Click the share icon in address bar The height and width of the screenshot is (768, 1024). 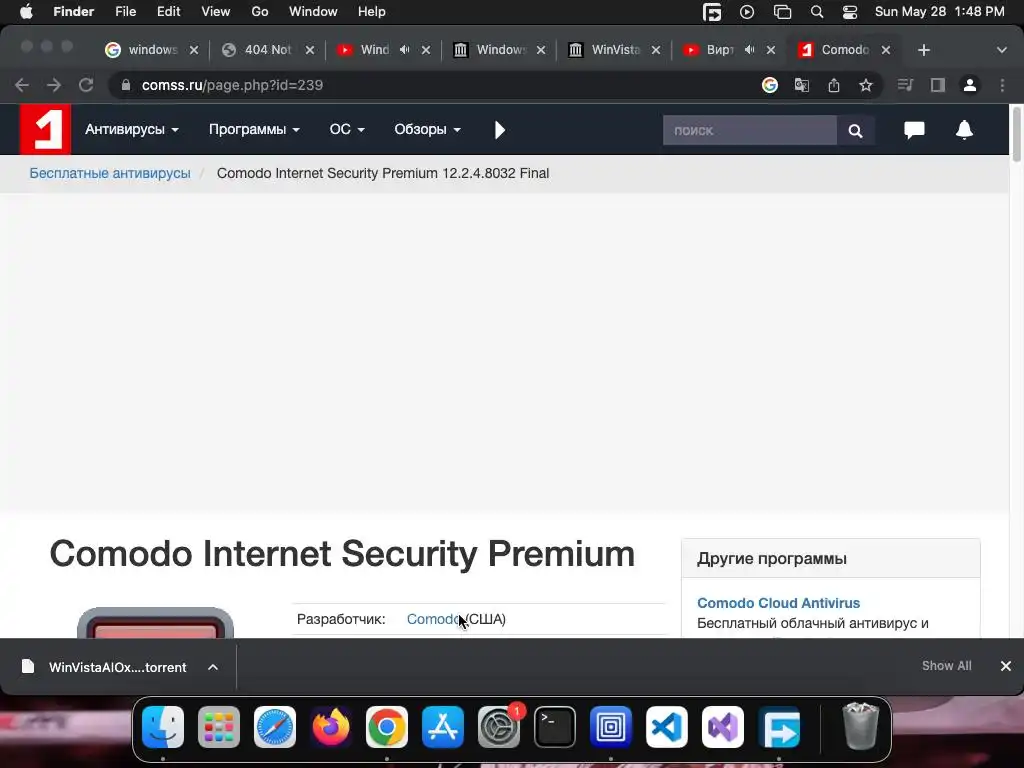(x=833, y=85)
